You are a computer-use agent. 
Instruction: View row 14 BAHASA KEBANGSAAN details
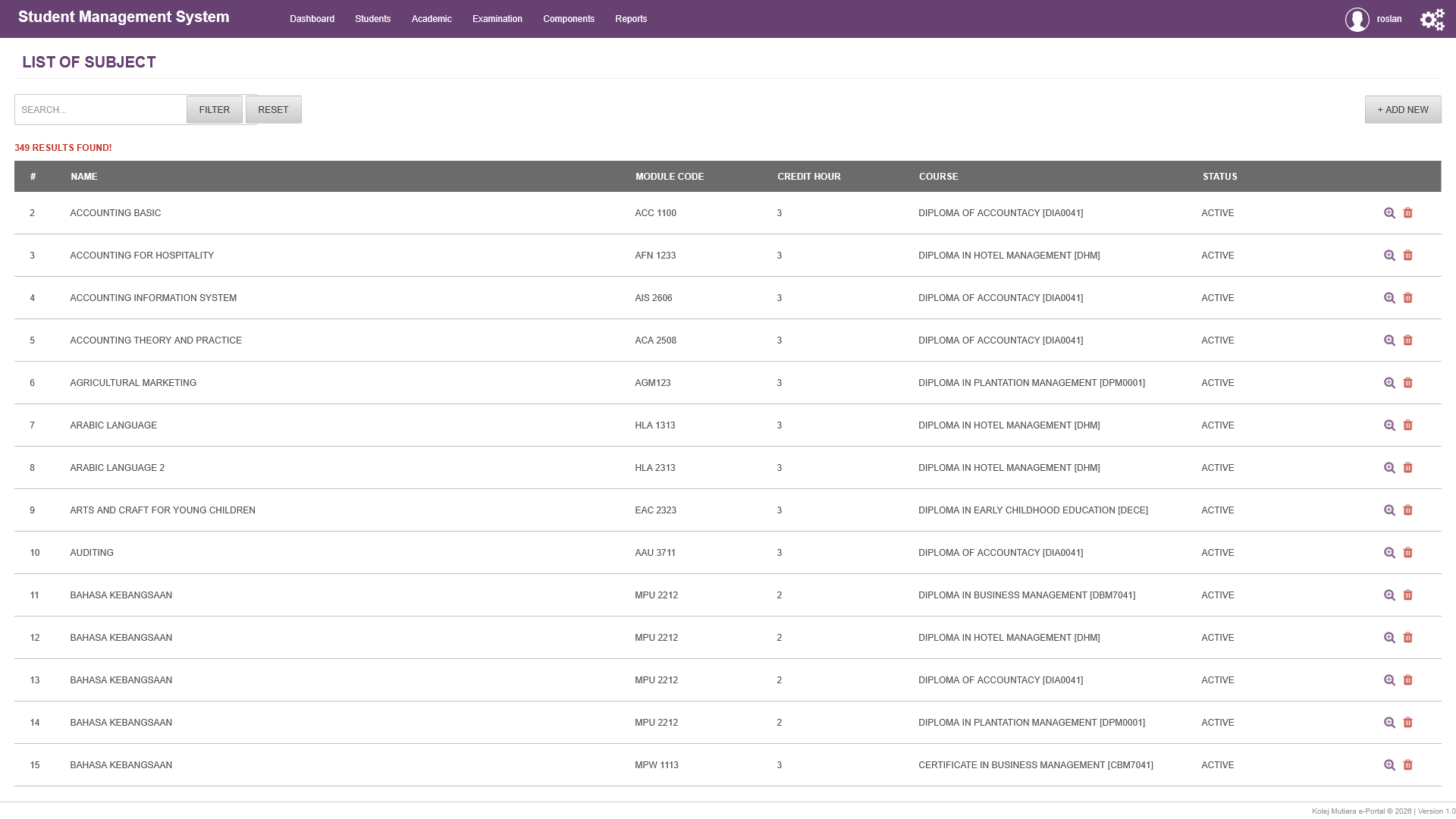click(x=1389, y=723)
